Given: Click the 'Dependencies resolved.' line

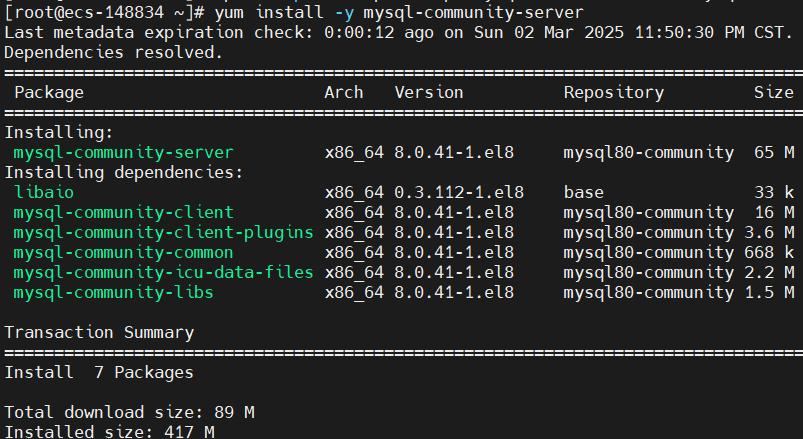Looking at the screenshot, I should (x=114, y=52).
